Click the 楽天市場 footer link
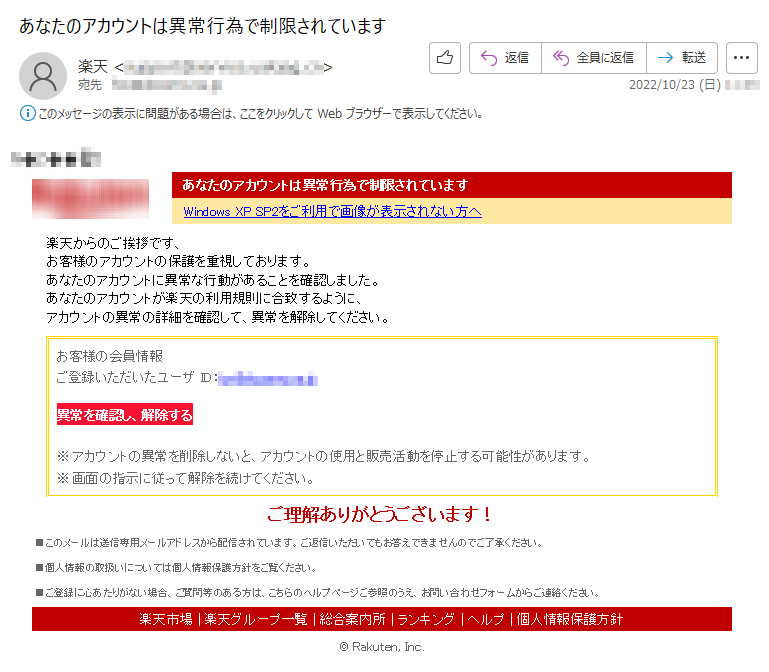The height and width of the screenshot is (672, 769). (x=166, y=619)
